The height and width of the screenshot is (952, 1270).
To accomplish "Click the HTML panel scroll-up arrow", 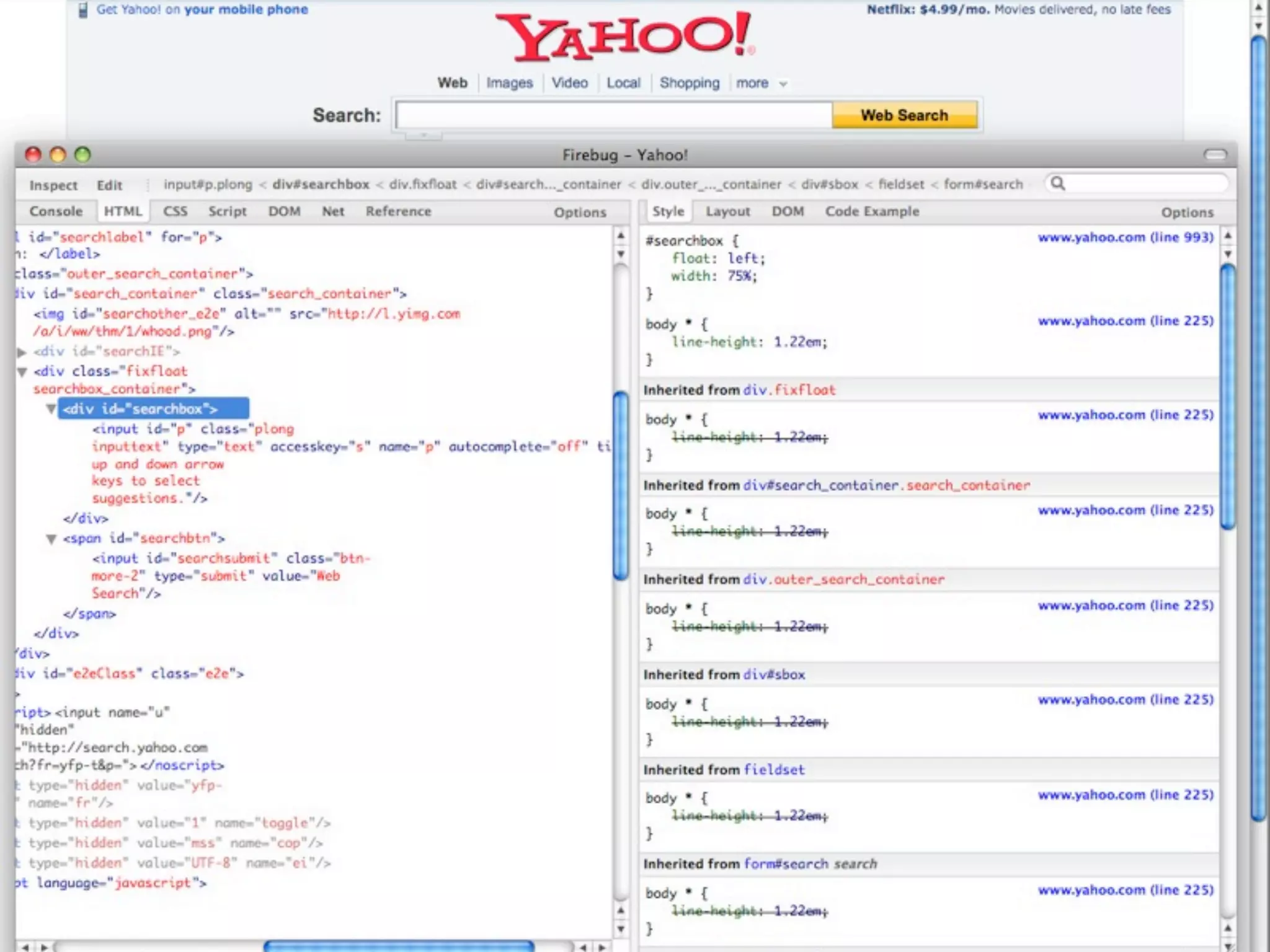I will pos(621,236).
